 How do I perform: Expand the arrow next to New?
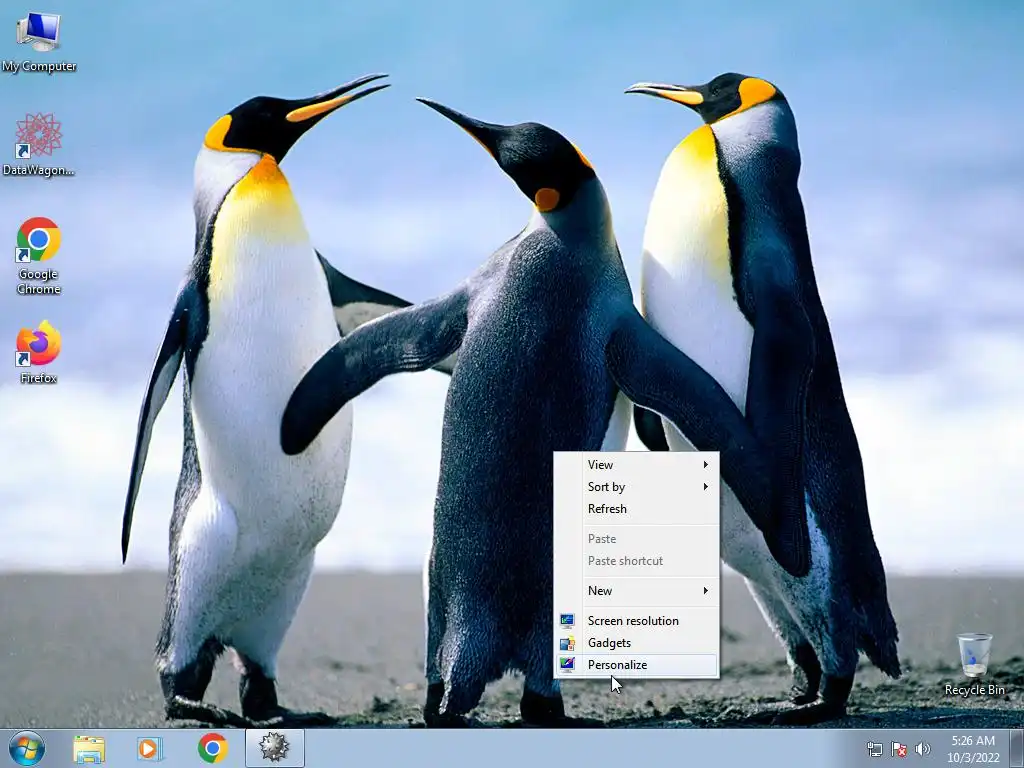coord(705,591)
